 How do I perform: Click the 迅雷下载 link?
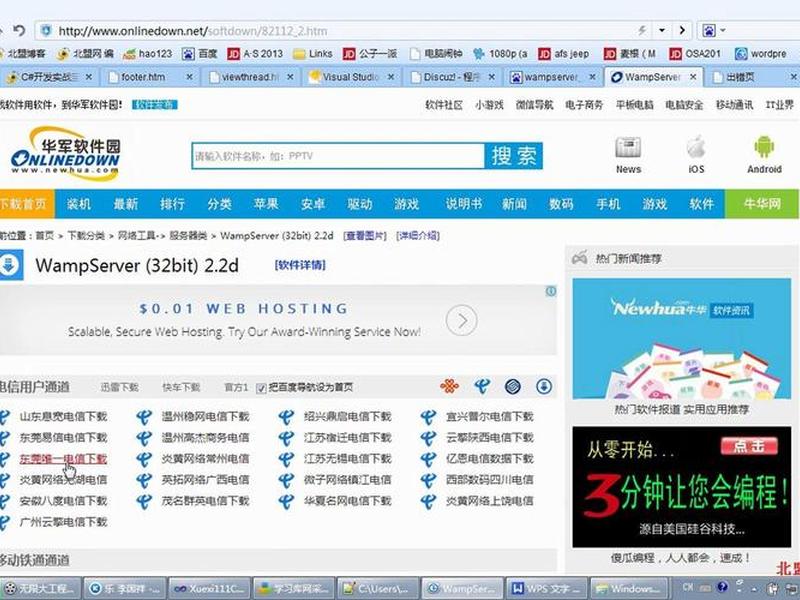120,387
